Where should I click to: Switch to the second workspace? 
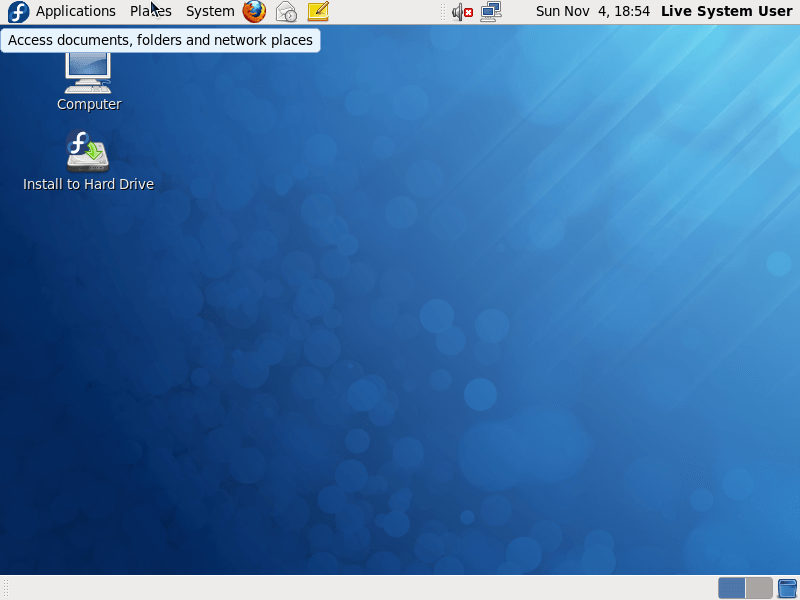point(759,588)
